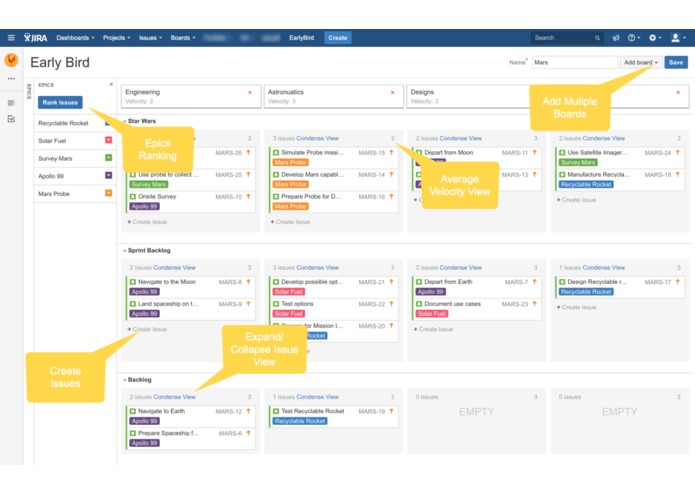Open the settings gear menu
Viewport: 695px width, 494px height.
point(655,38)
